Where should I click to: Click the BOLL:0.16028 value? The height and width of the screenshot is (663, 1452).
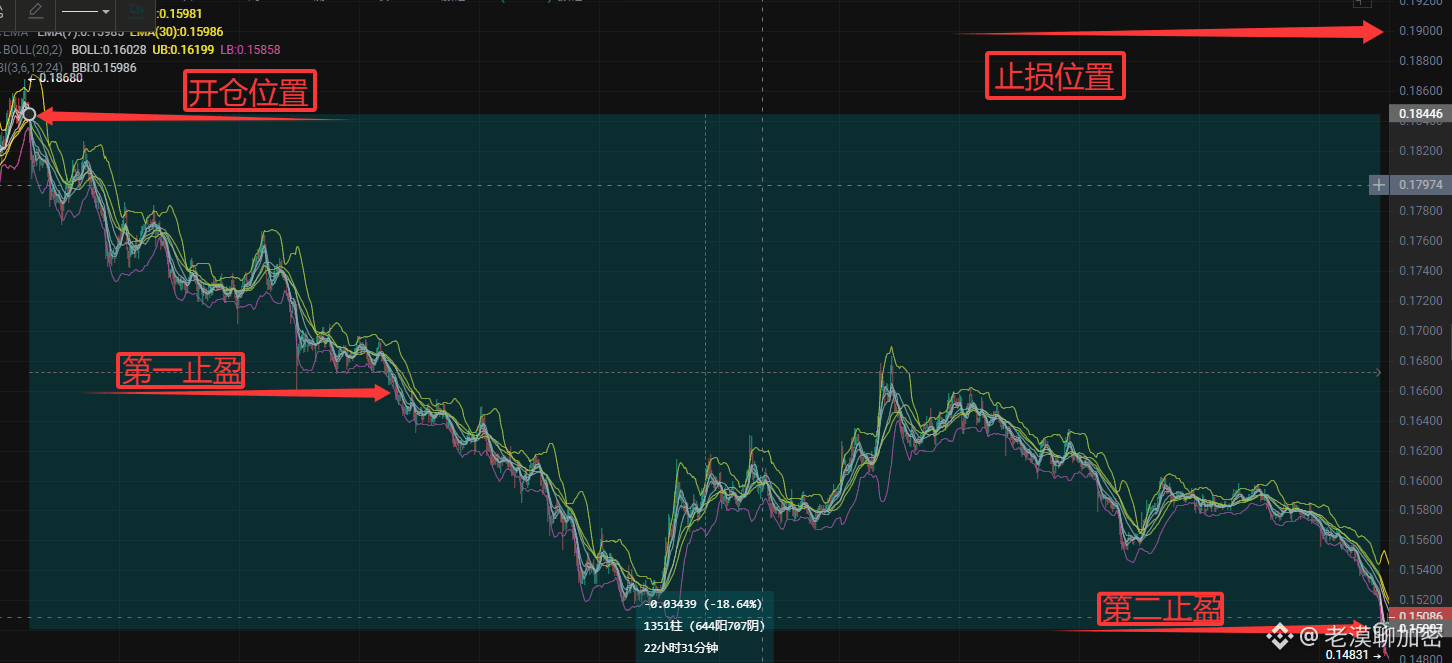[x=109, y=49]
